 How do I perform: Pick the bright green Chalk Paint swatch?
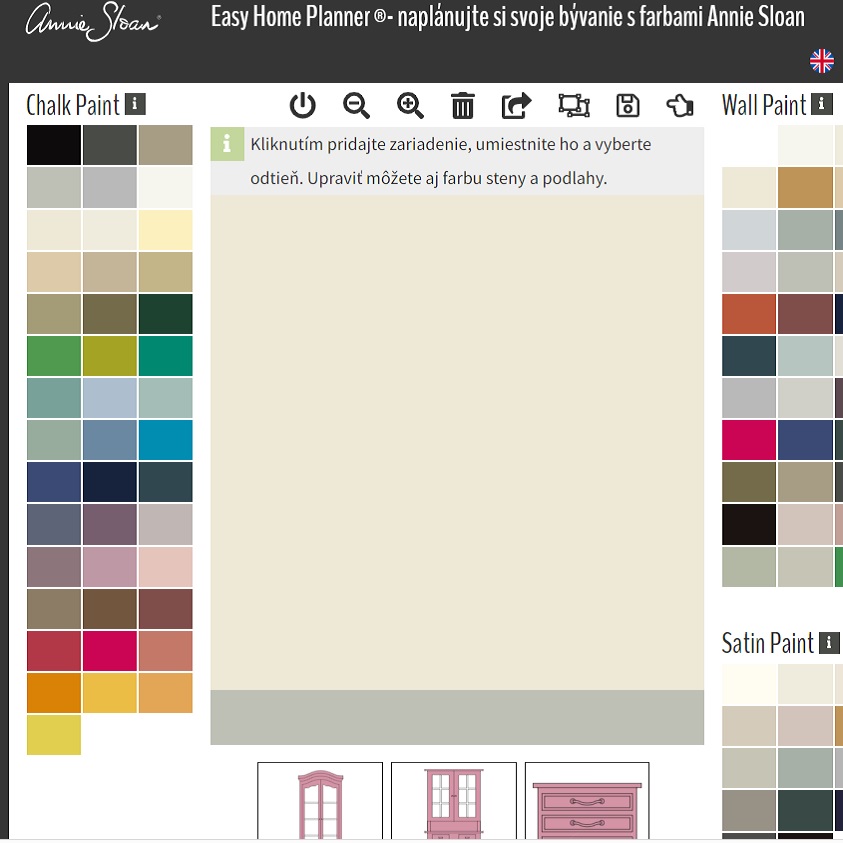(54, 356)
